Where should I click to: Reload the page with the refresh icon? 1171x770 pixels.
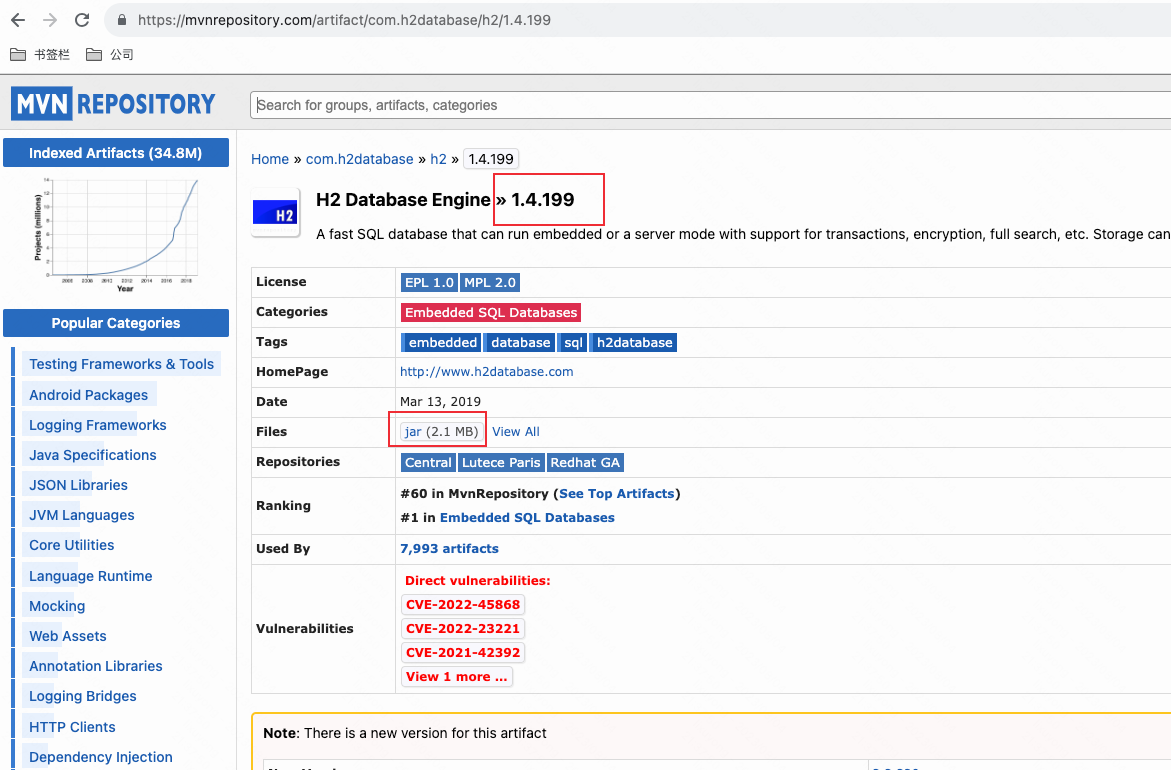pyautogui.click(x=82, y=20)
